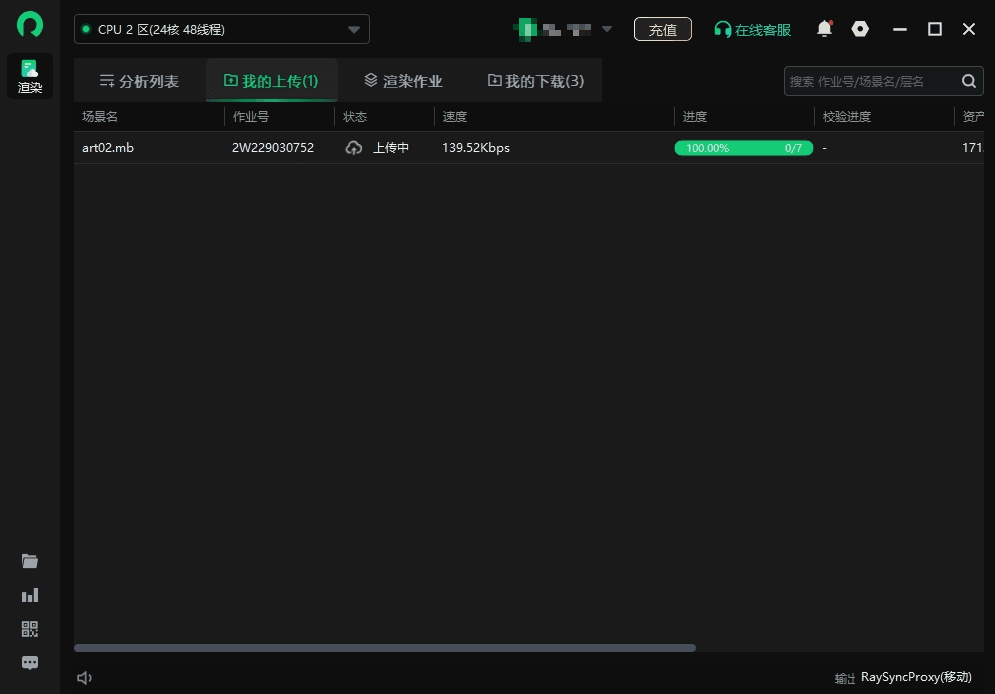Click the notification bell icon
Image resolution: width=995 pixels, height=694 pixels.
pyautogui.click(x=824, y=29)
